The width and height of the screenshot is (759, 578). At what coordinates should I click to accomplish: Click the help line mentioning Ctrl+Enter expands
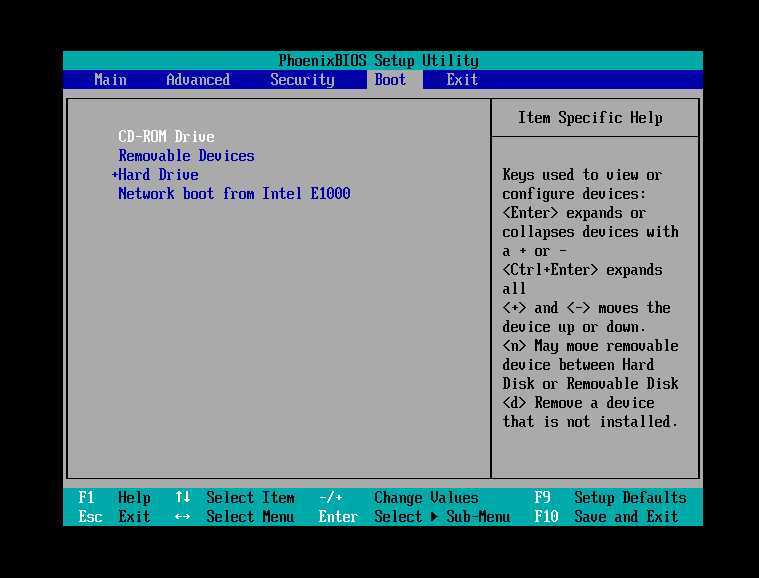tap(582, 270)
